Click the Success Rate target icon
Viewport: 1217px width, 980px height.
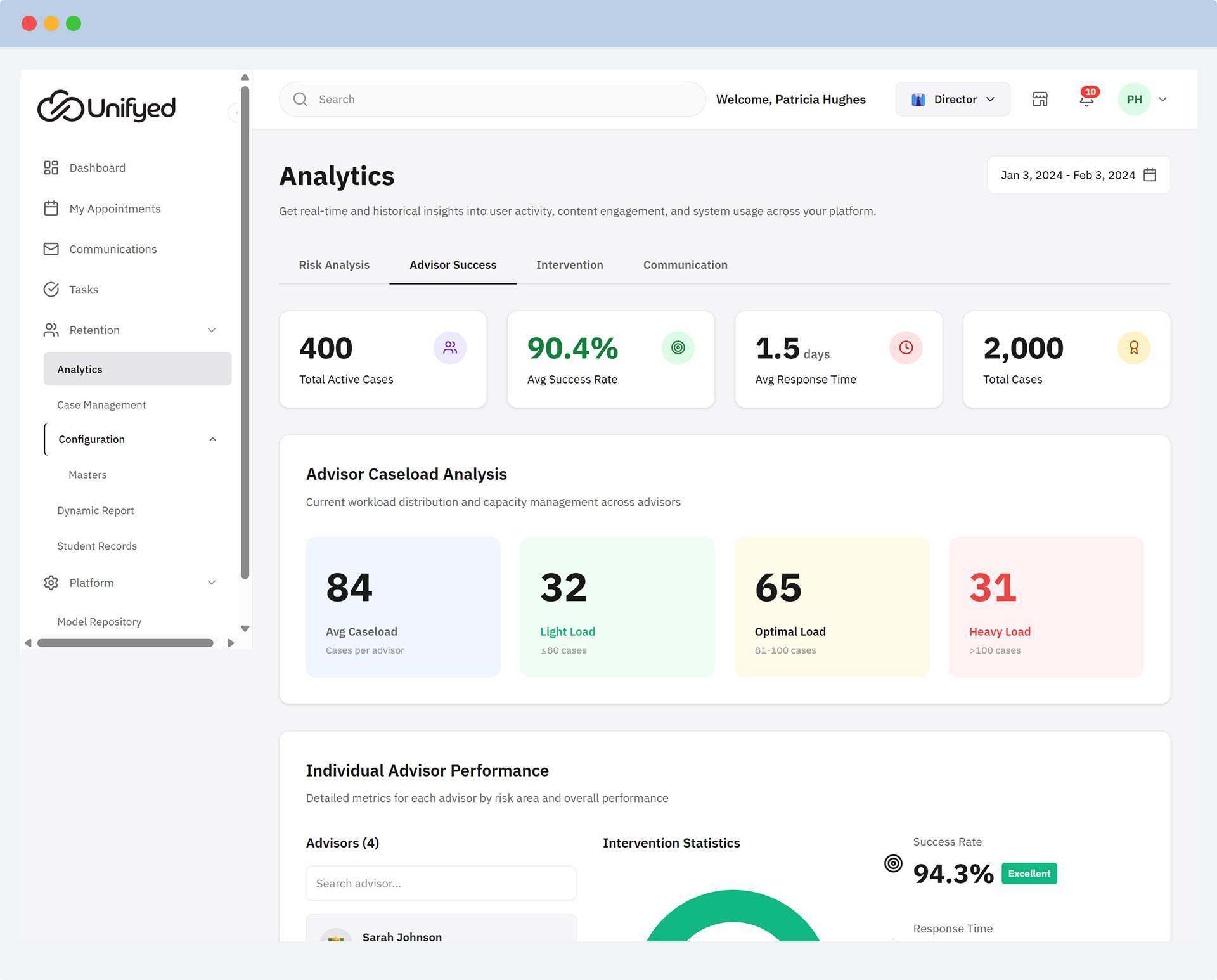893,863
